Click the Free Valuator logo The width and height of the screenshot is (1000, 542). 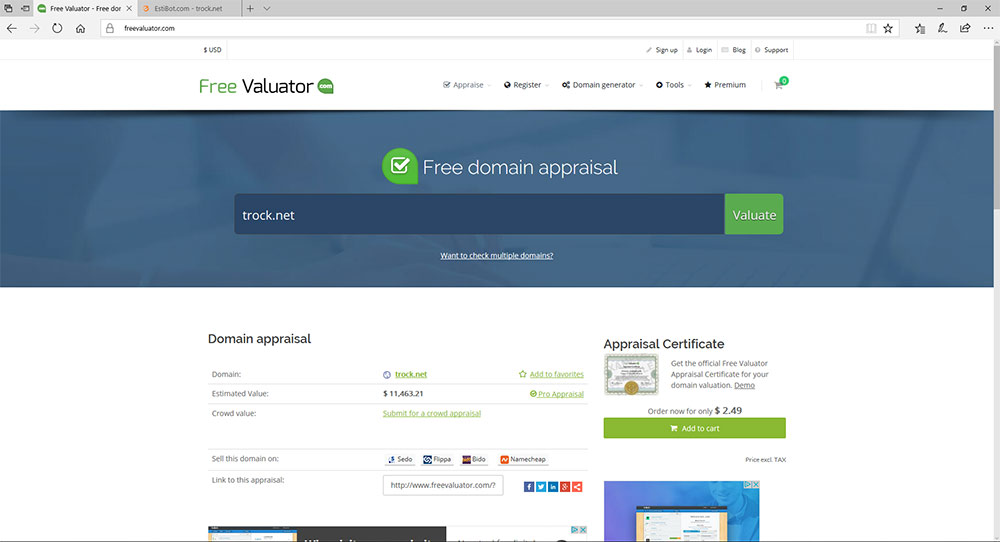(x=266, y=85)
